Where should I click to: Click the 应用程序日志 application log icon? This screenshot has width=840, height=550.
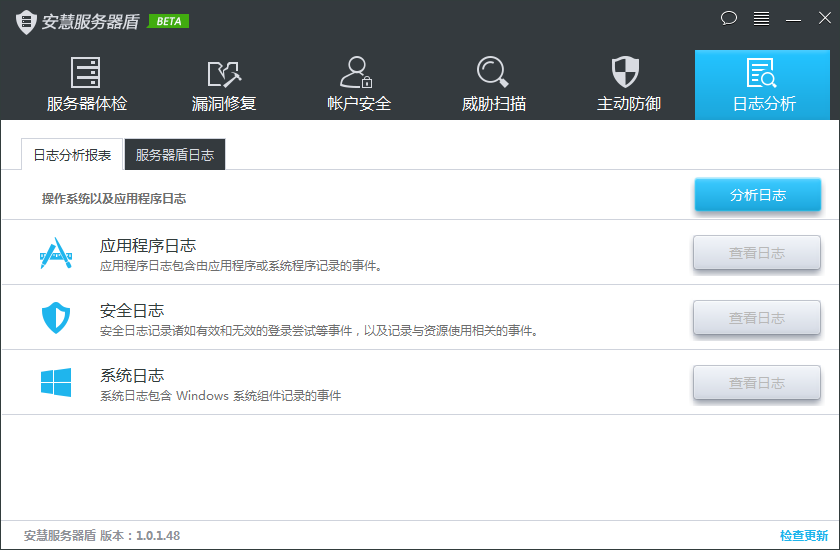click(x=56, y=253)
